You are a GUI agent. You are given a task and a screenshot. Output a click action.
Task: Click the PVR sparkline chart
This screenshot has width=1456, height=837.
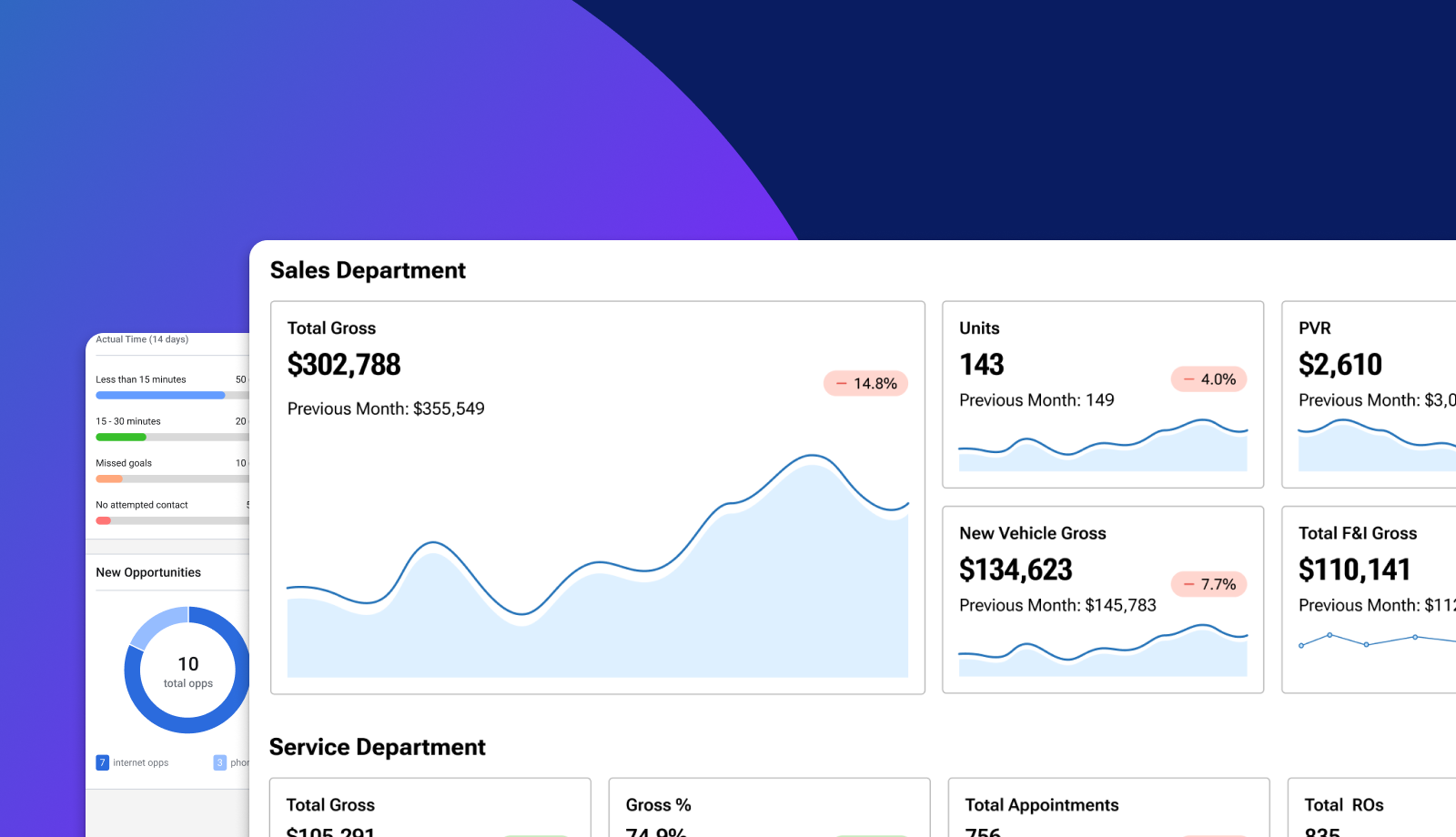pos(1377,445)
